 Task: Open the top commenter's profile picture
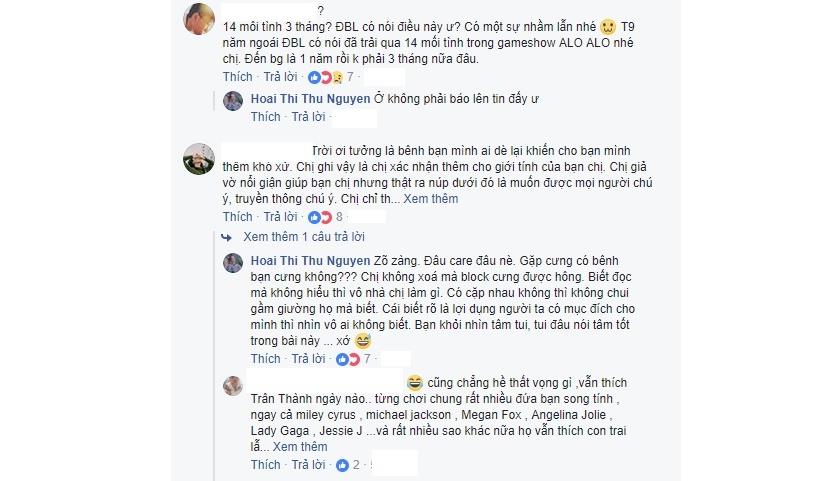click(199, 19)
